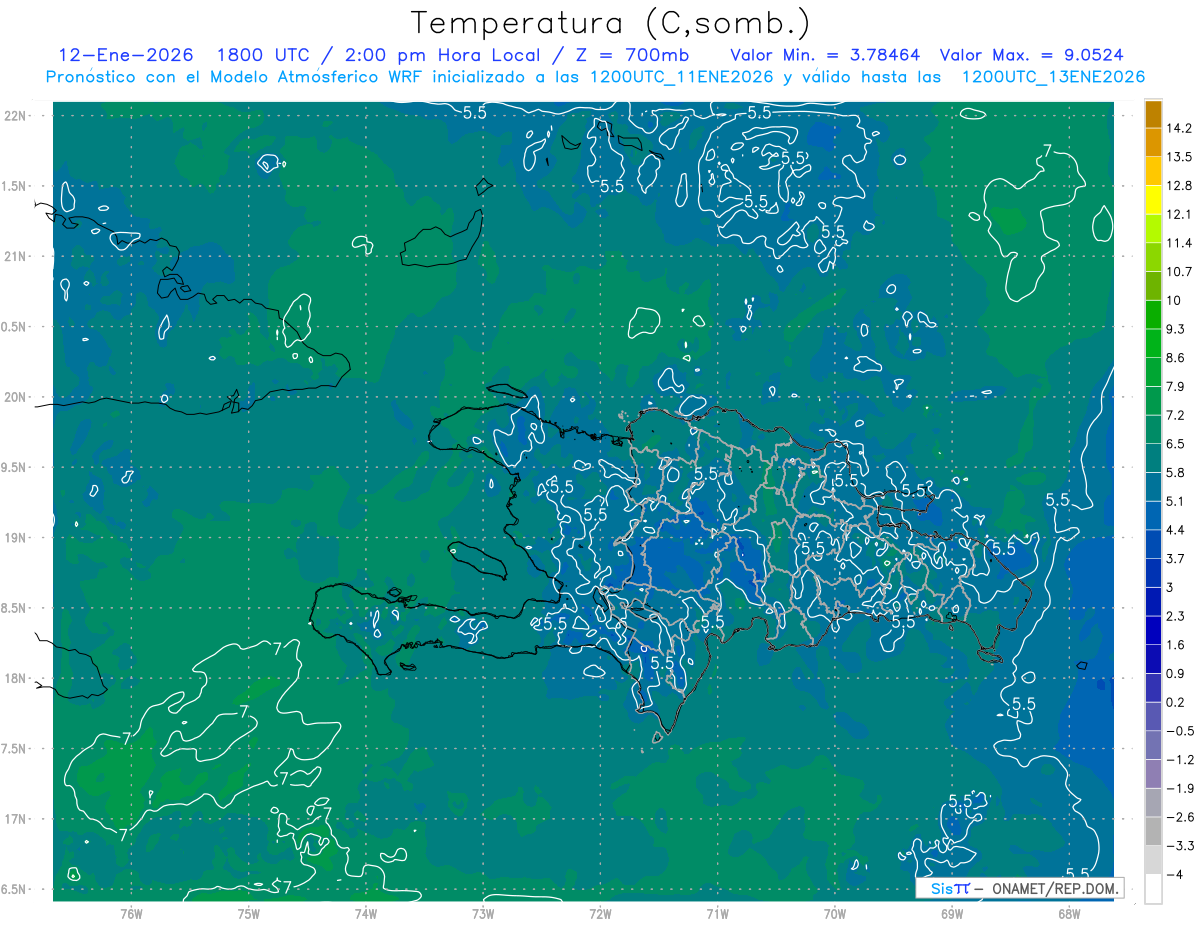Click the dark blue swatch between 1.6 and 2.3
Screen dimensions: 1200x927
click(1153, 631)
